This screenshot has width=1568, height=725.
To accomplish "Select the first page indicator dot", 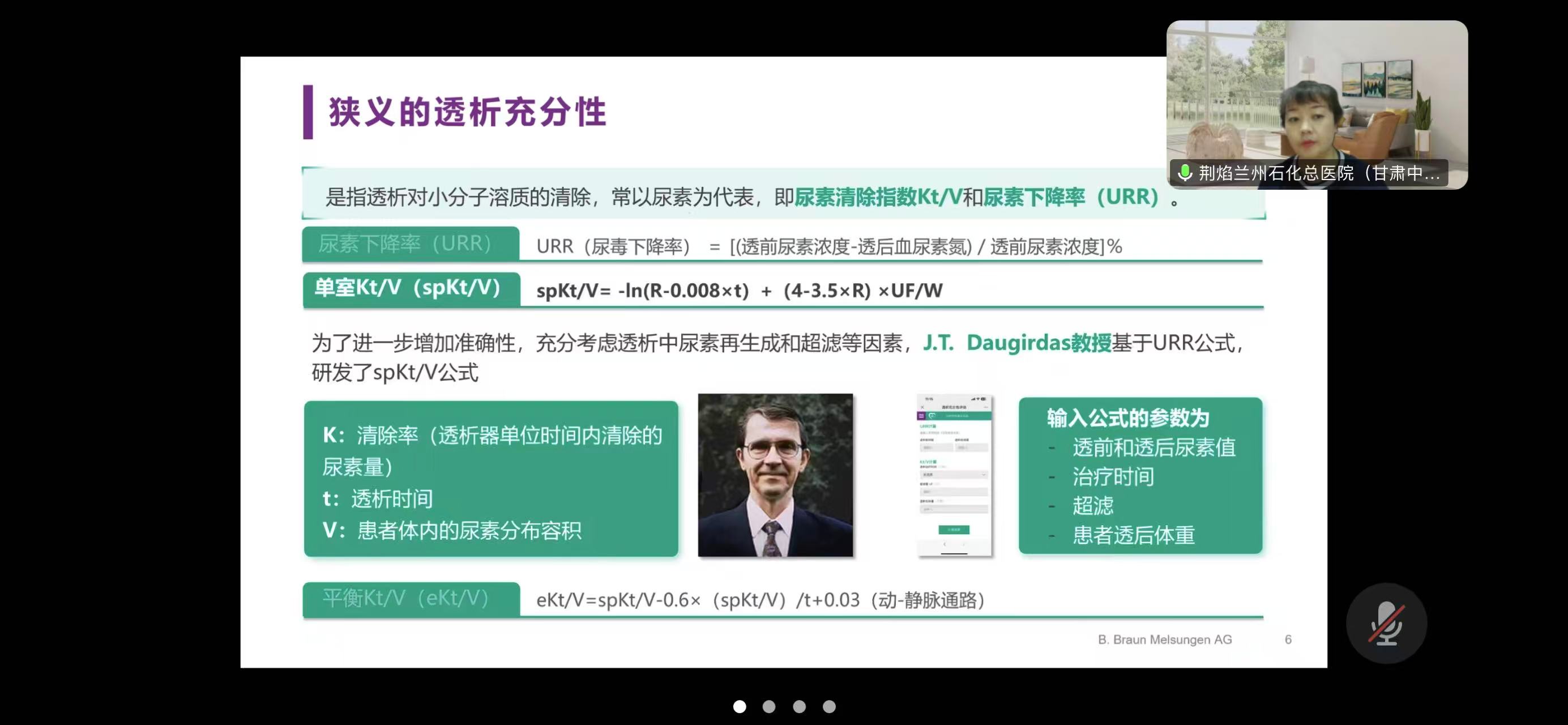I will click(740, 706).
